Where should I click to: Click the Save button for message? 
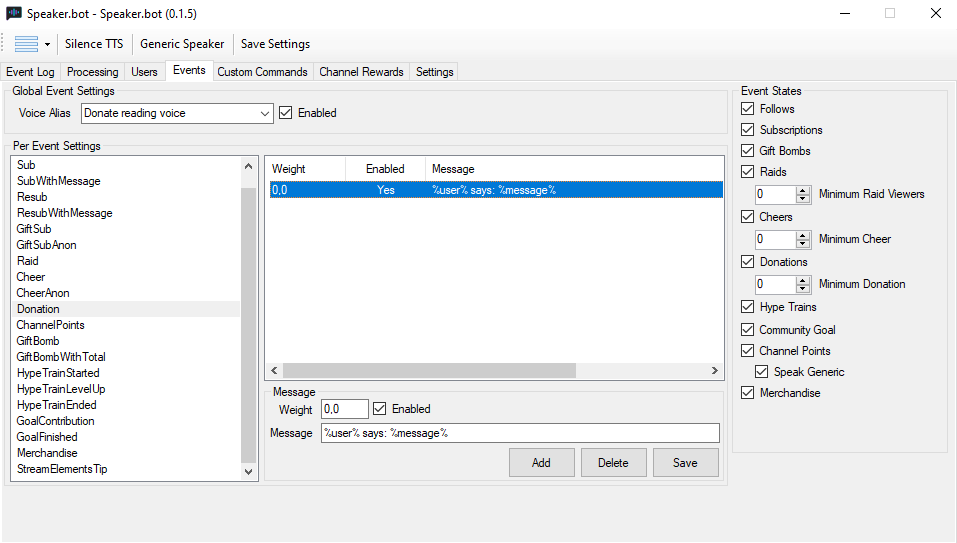click(x=685, y=463)
